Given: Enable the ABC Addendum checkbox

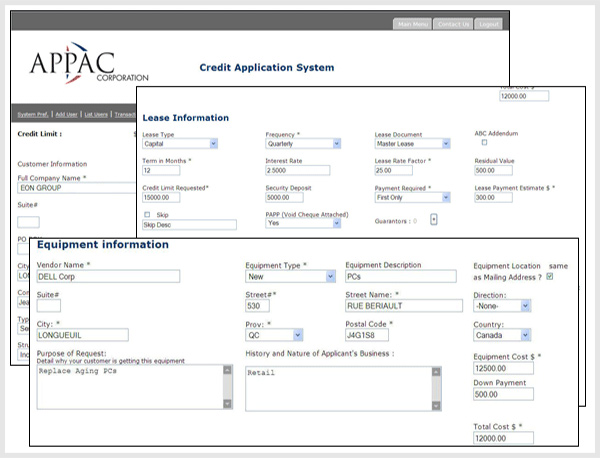Looking at the screenshot, I should pos(484,142).
